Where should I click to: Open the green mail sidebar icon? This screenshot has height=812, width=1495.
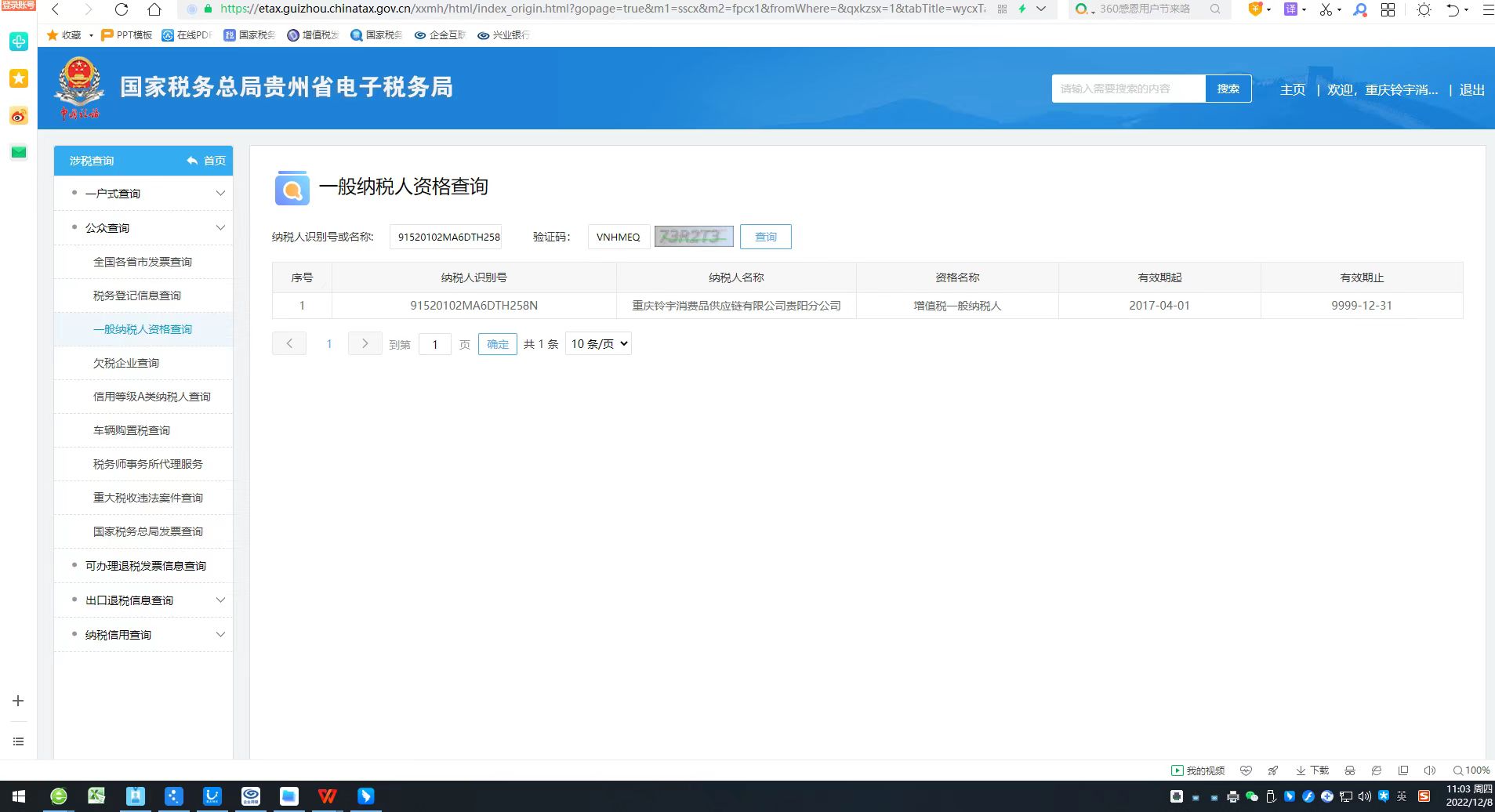pos(19,152)
